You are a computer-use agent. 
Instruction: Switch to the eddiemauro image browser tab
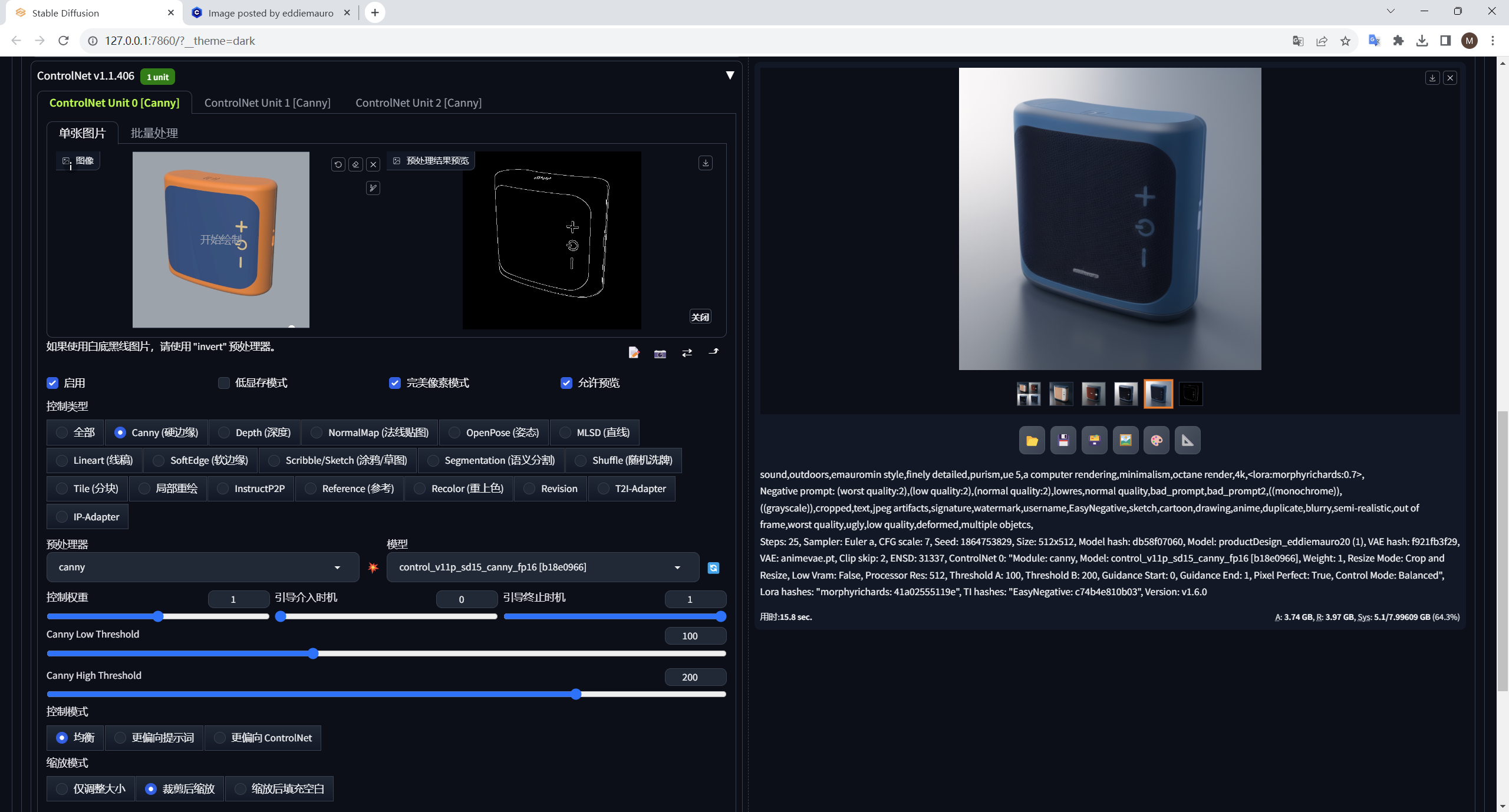pos(271,12)
